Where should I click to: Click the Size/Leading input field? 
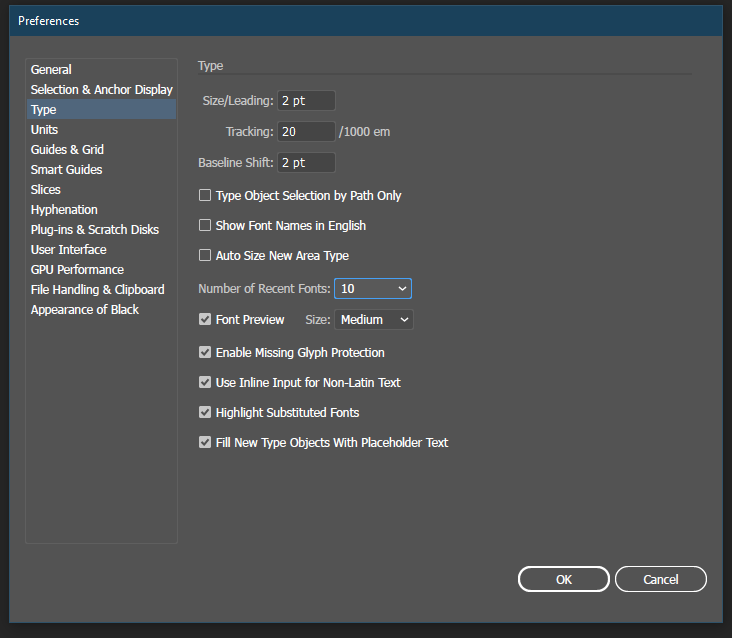(306, 101)
